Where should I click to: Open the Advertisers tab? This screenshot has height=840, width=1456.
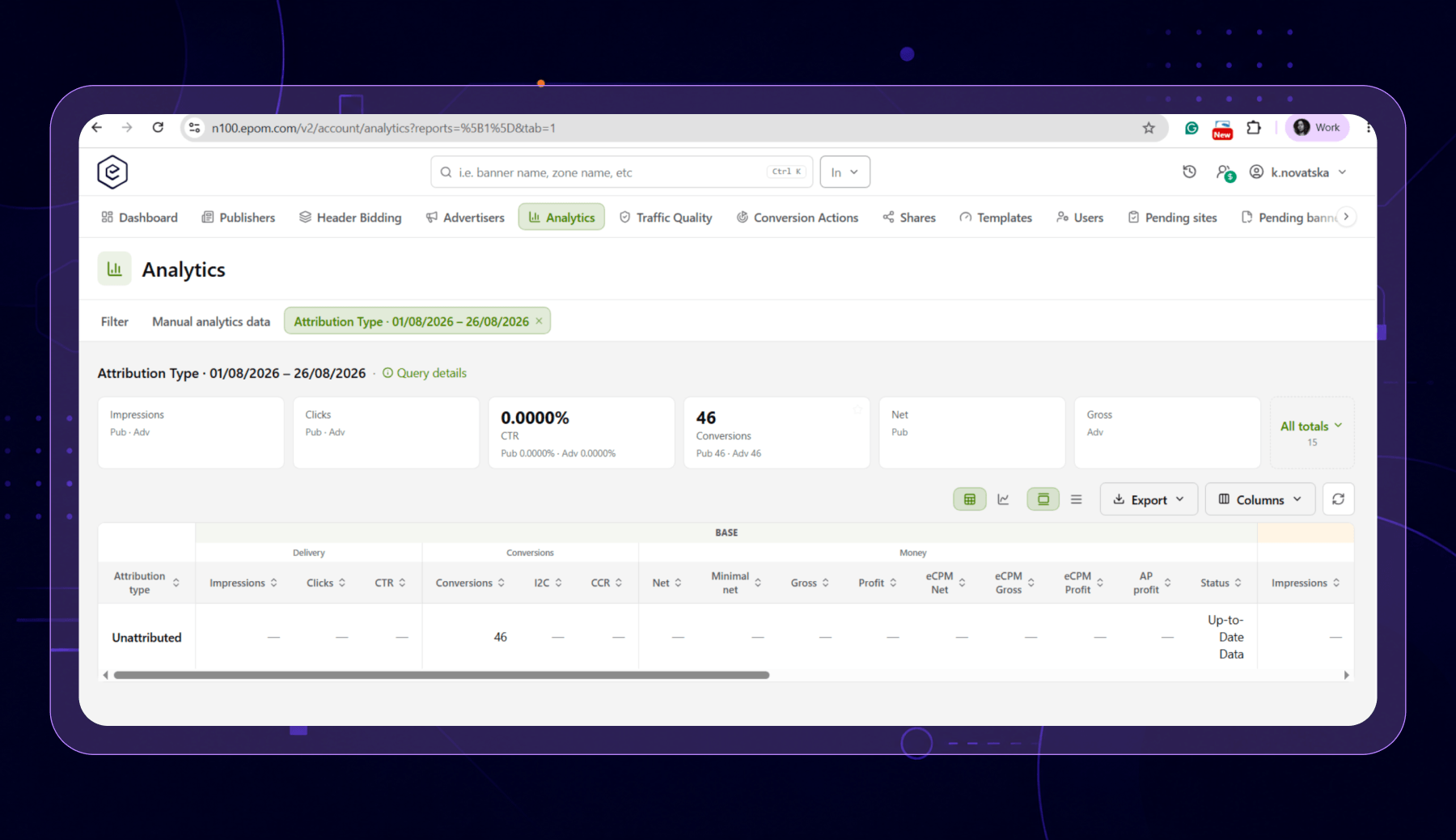point(465,218)
